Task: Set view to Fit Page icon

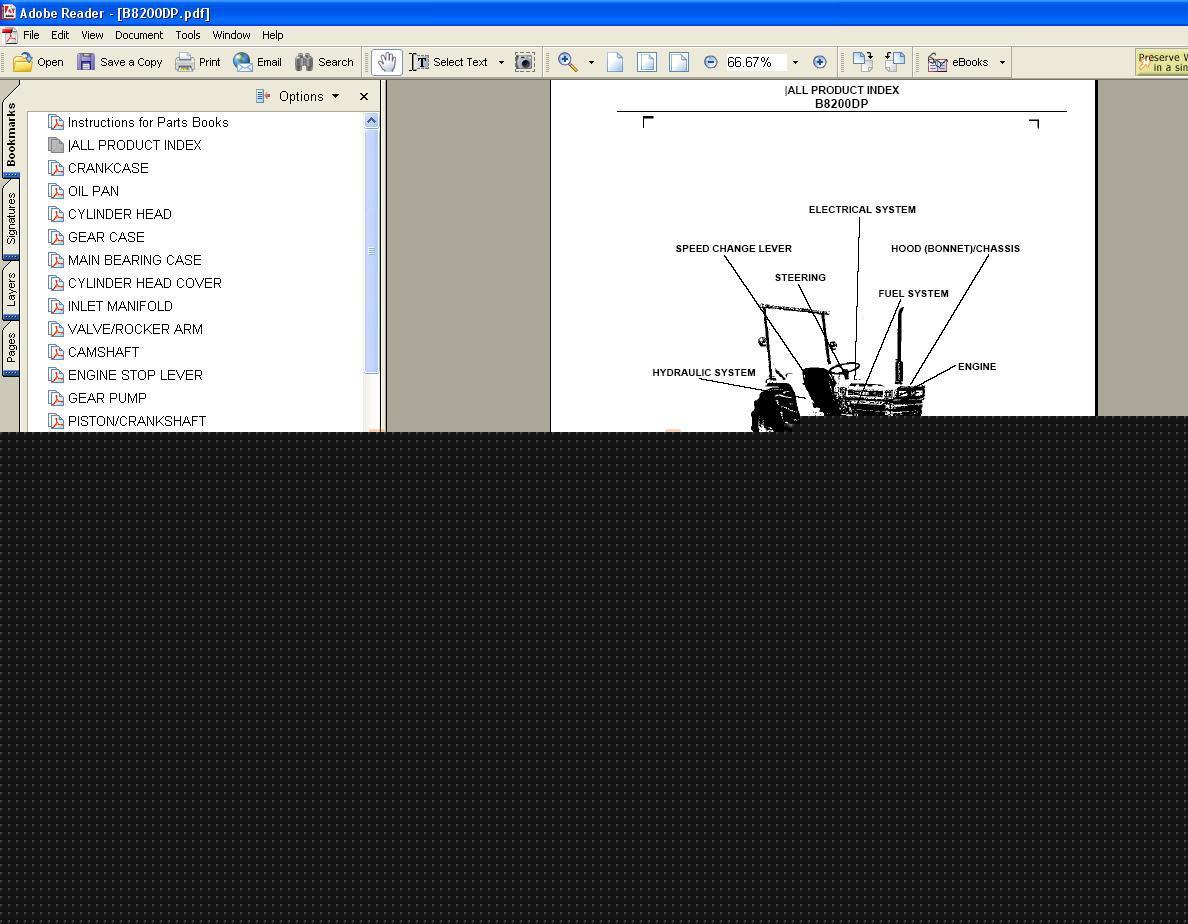Action: [x=647, y=62]
